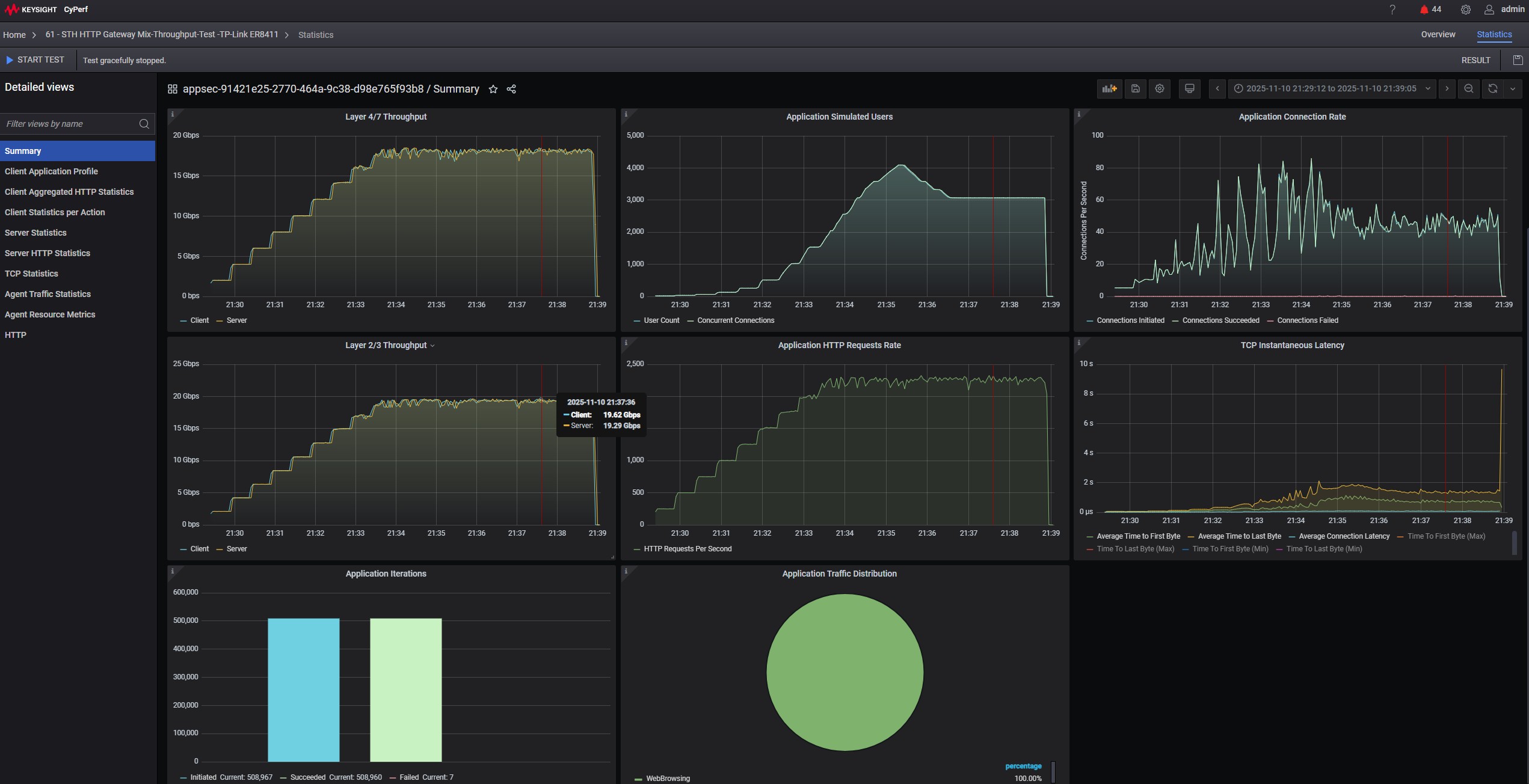Open the time range picker dropdown
The width and height of the screenshot is (1529, 784).
point(1331,89)
